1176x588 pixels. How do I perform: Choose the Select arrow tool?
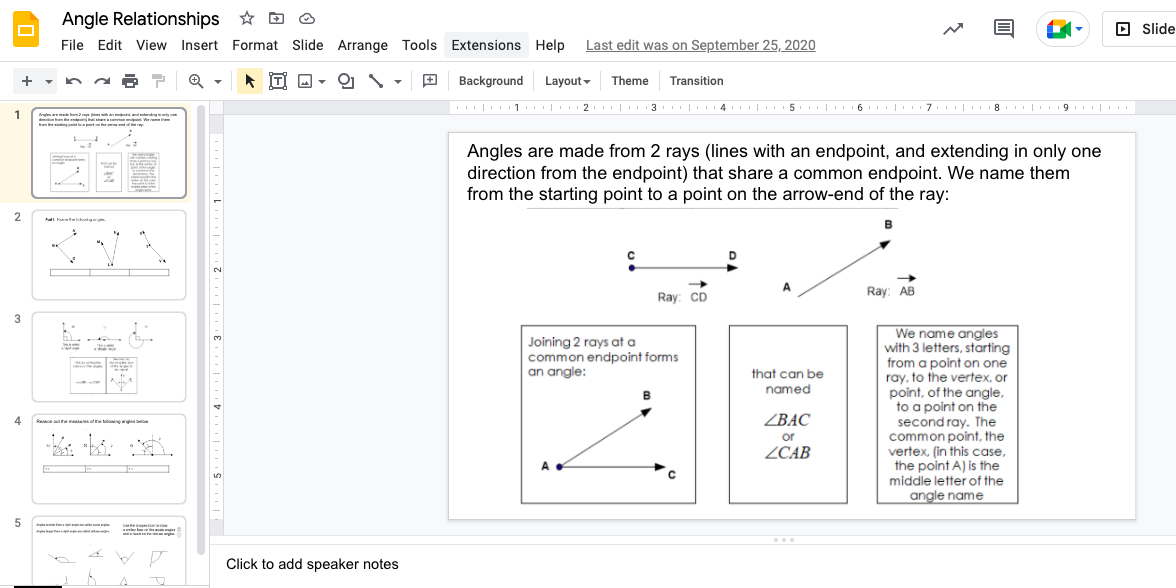(249, 80)
